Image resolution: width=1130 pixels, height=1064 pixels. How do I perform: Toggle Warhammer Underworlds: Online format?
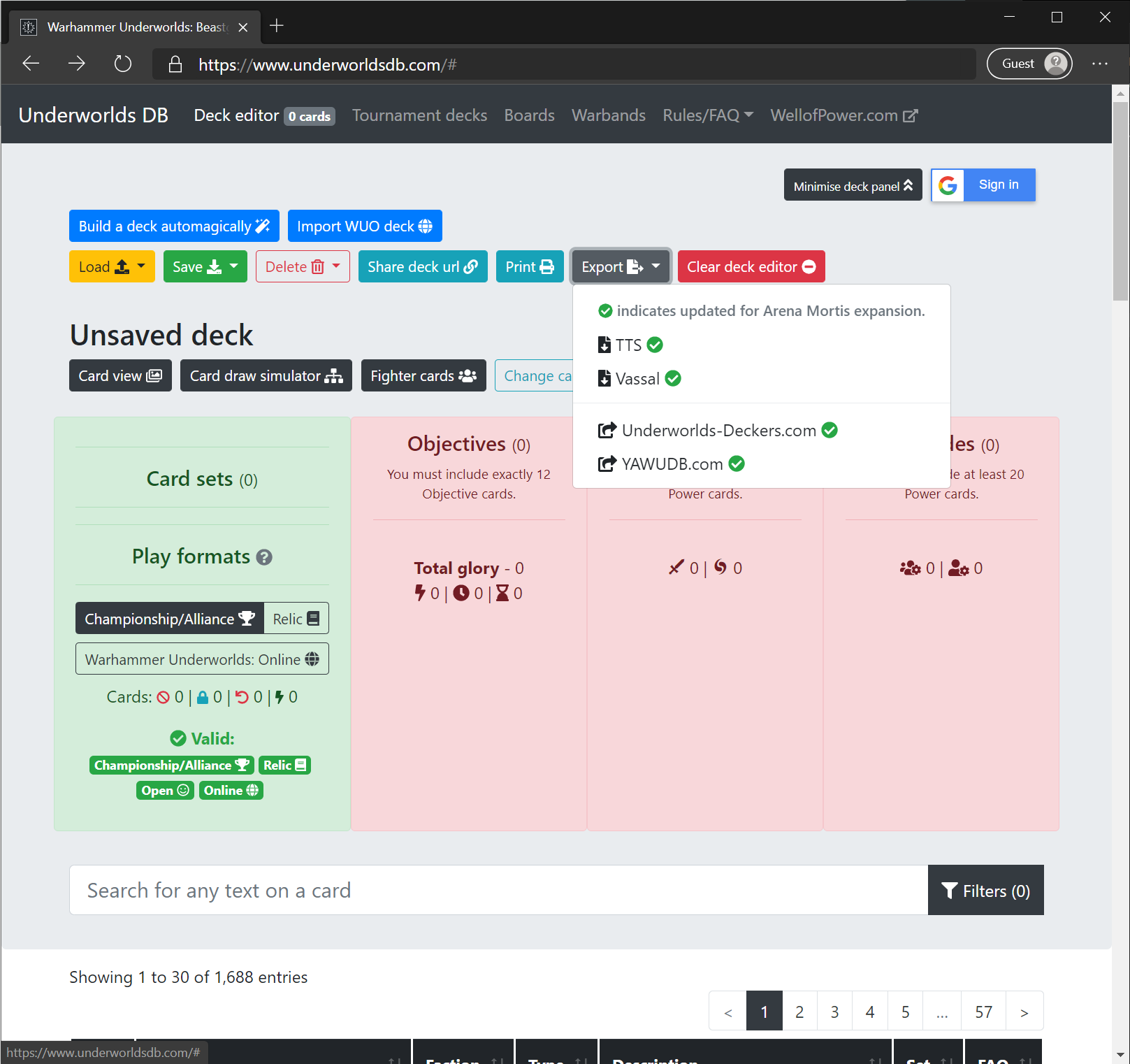pos(202,659)
